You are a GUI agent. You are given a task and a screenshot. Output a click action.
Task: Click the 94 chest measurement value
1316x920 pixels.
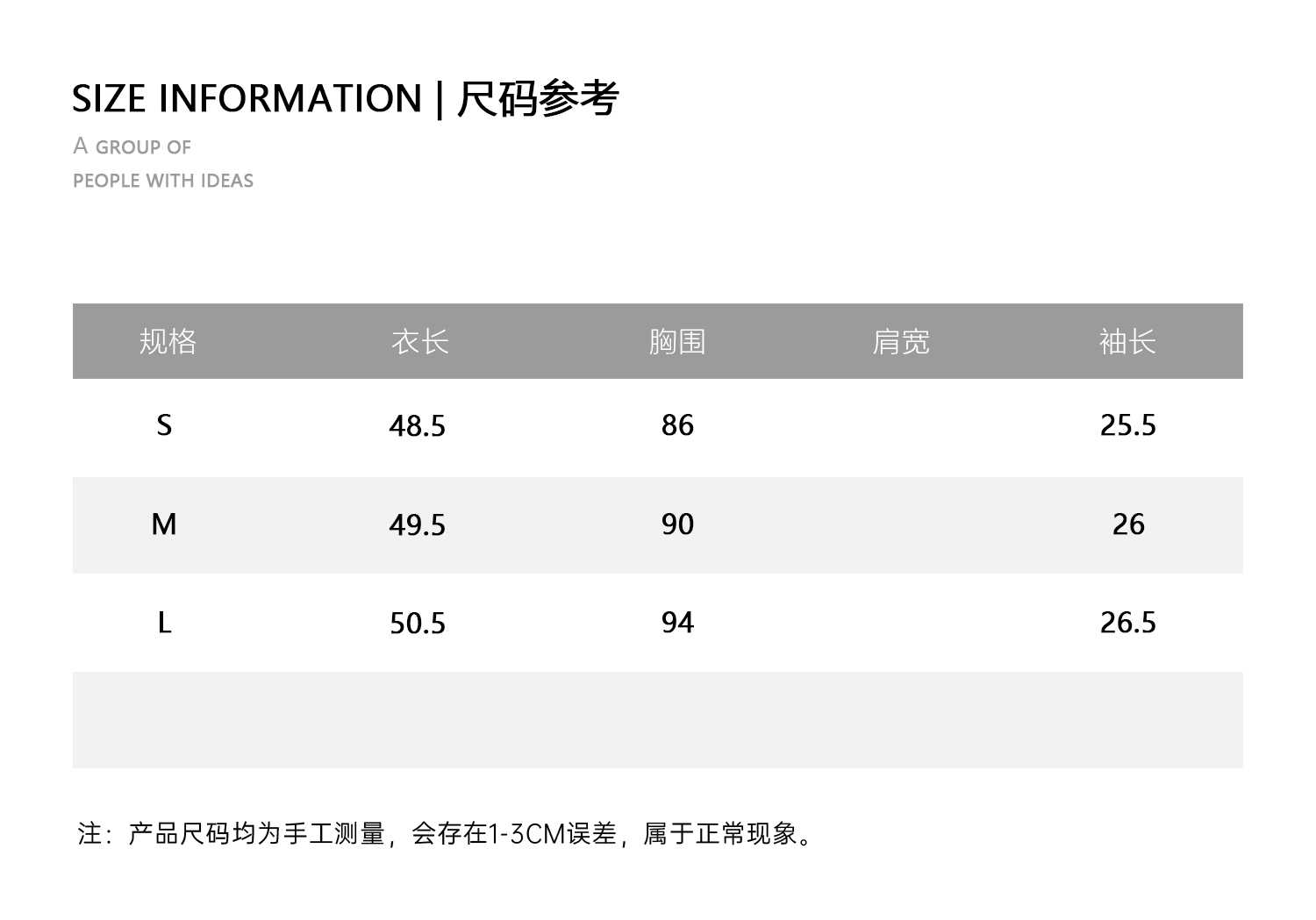tap(677, 623)
